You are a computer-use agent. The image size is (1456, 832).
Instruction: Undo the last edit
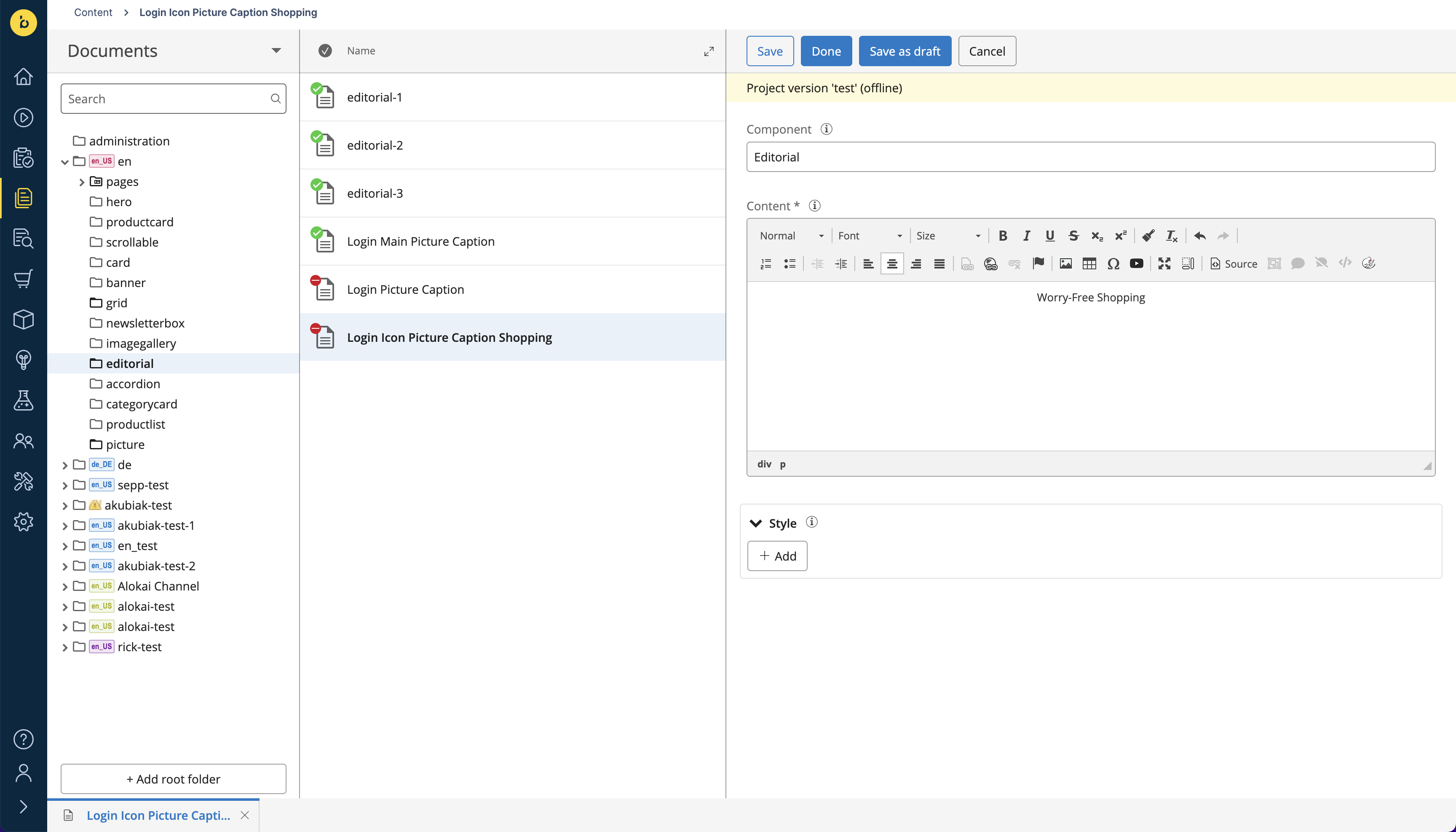1199,236
